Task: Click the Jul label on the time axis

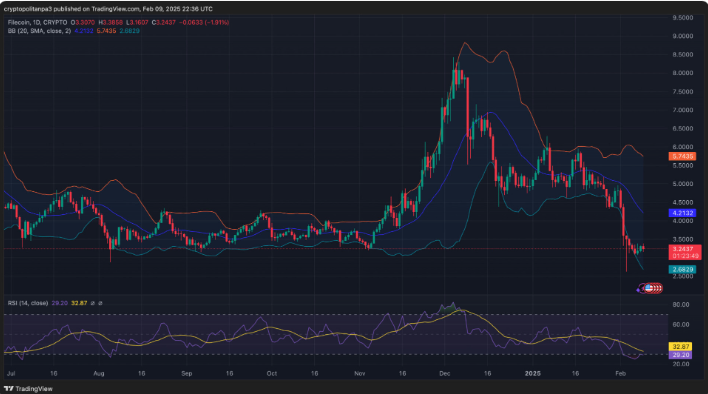Action: (x=11, y=374)
